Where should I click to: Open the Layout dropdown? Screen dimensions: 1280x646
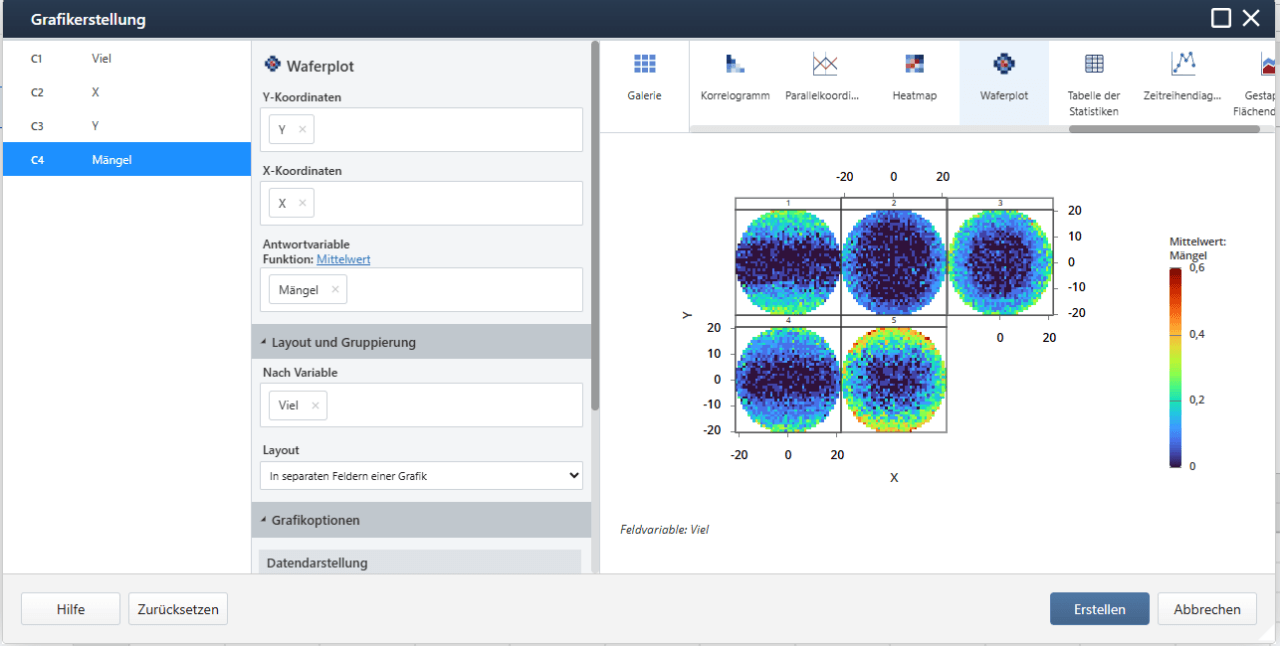(420, 475)
